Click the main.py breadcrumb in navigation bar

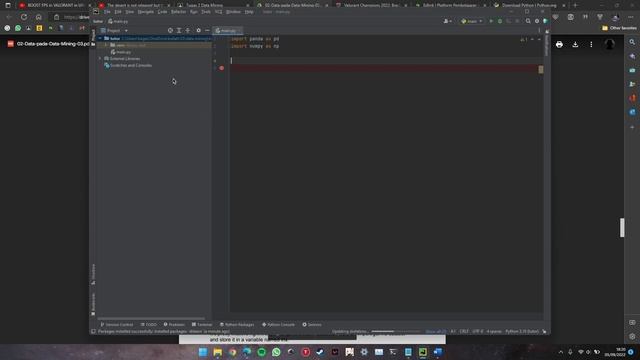coord(118,21)
